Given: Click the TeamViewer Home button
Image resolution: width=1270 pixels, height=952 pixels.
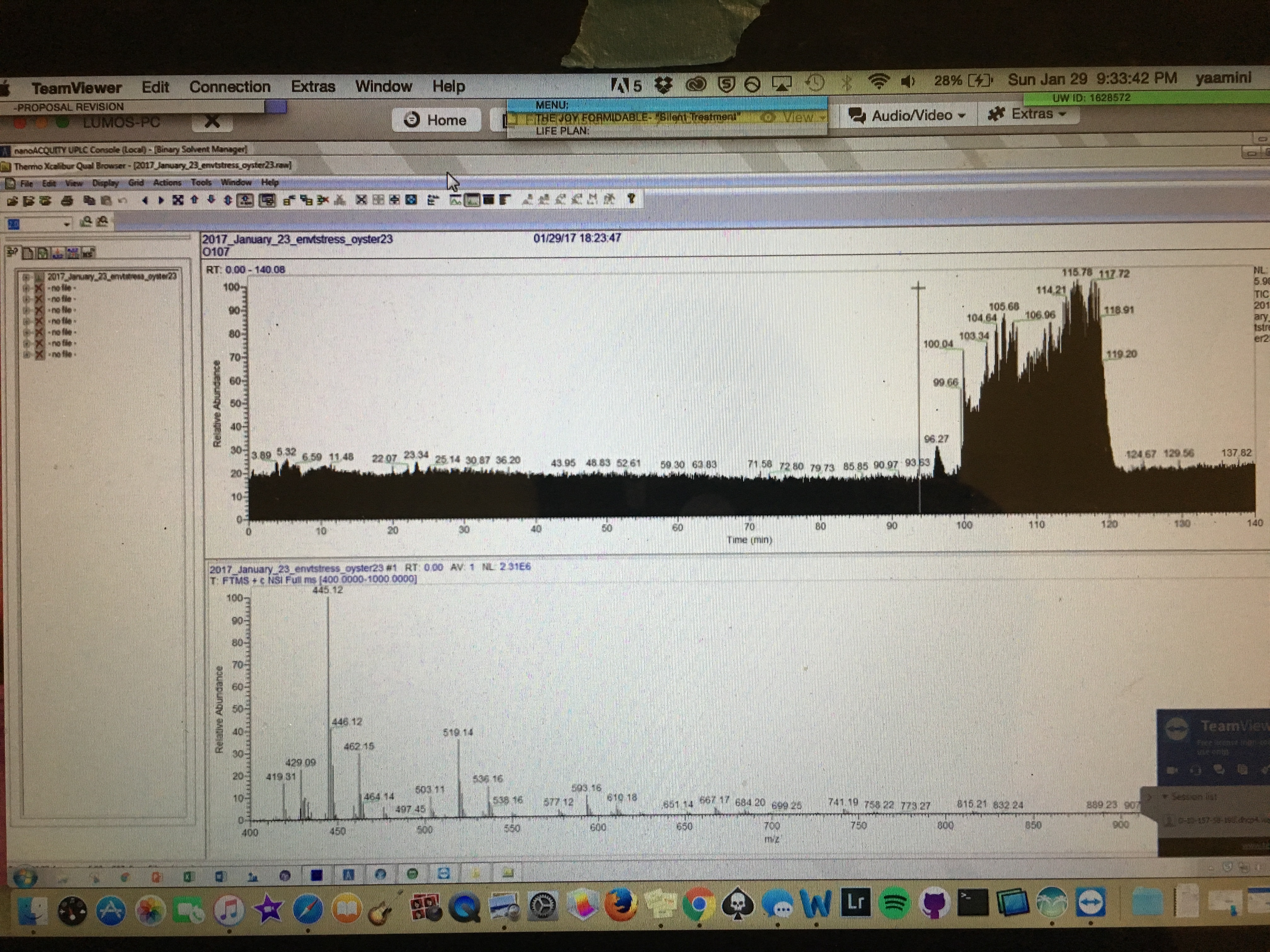Looking at the screenshot, I should 436,120.
